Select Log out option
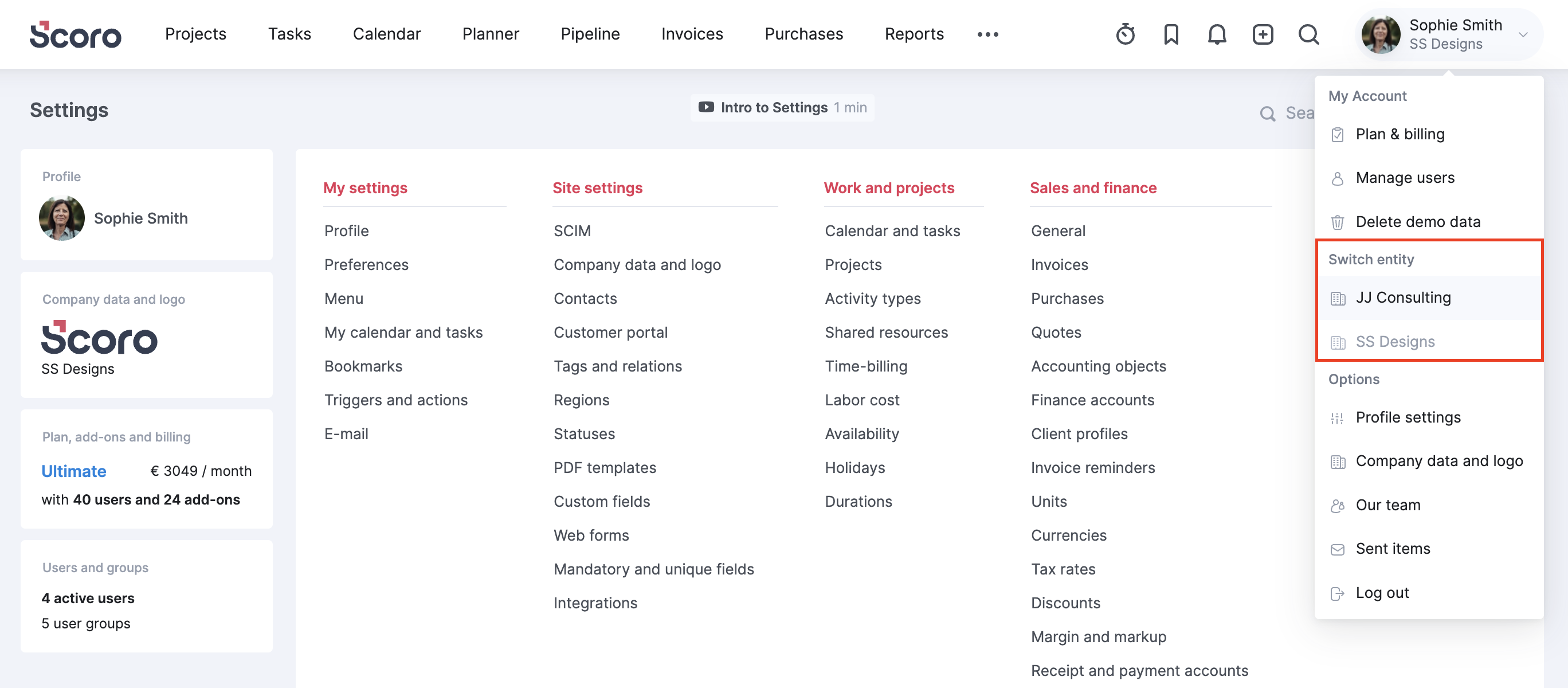 click(1429, 593)
